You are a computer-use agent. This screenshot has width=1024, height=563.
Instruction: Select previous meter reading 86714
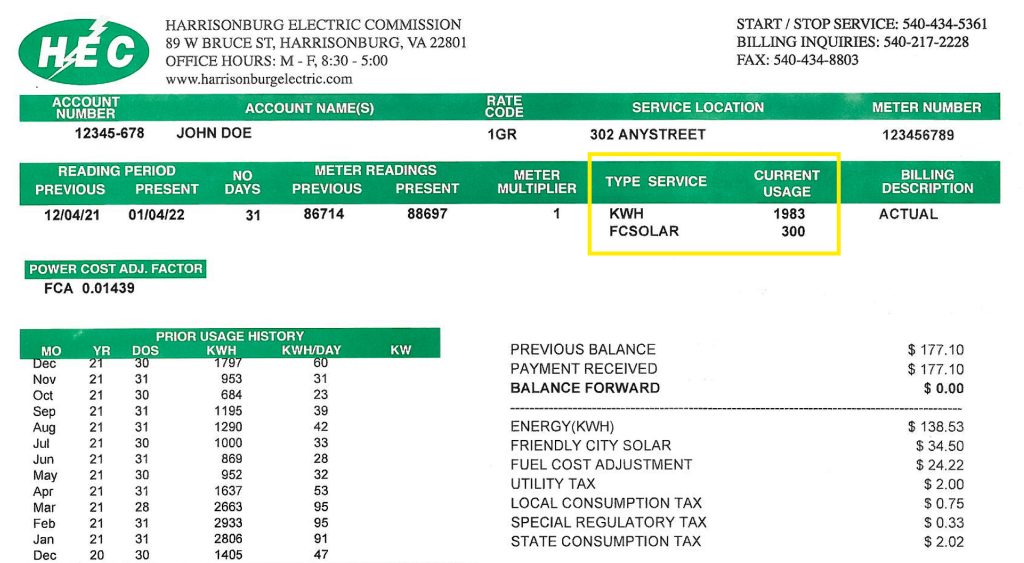point(323,214)
